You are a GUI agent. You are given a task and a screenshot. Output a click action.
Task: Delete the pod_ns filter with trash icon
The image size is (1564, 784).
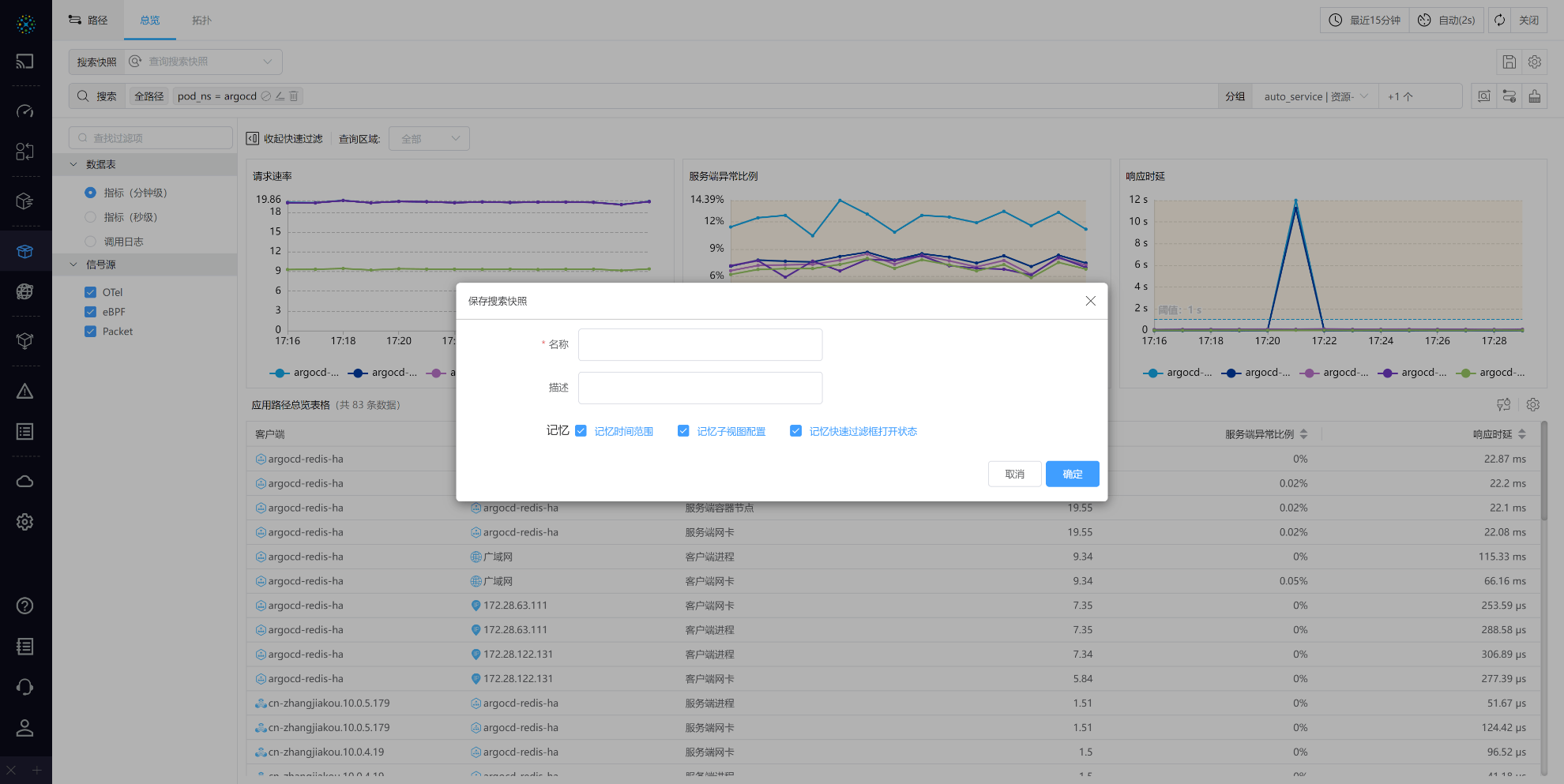click(294, 96)
